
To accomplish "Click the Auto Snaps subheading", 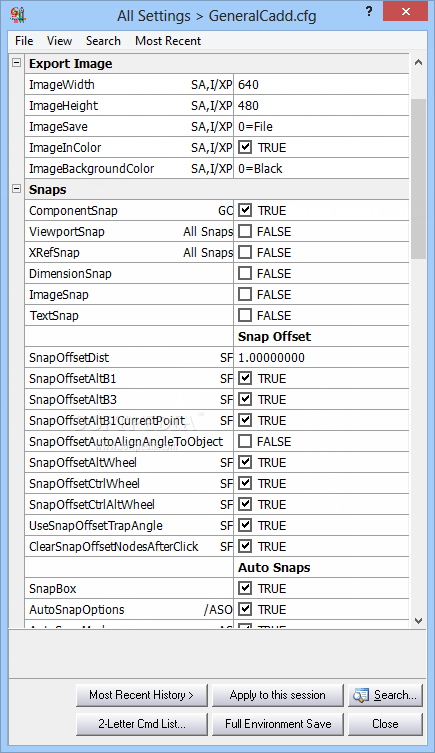I will (x=274, y=568).
